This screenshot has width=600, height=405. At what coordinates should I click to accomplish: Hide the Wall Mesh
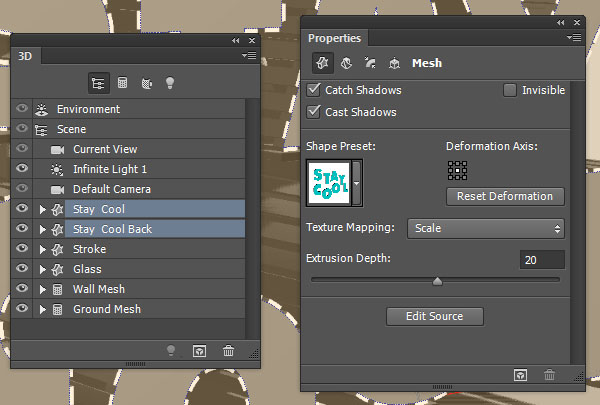click(22, 287)
